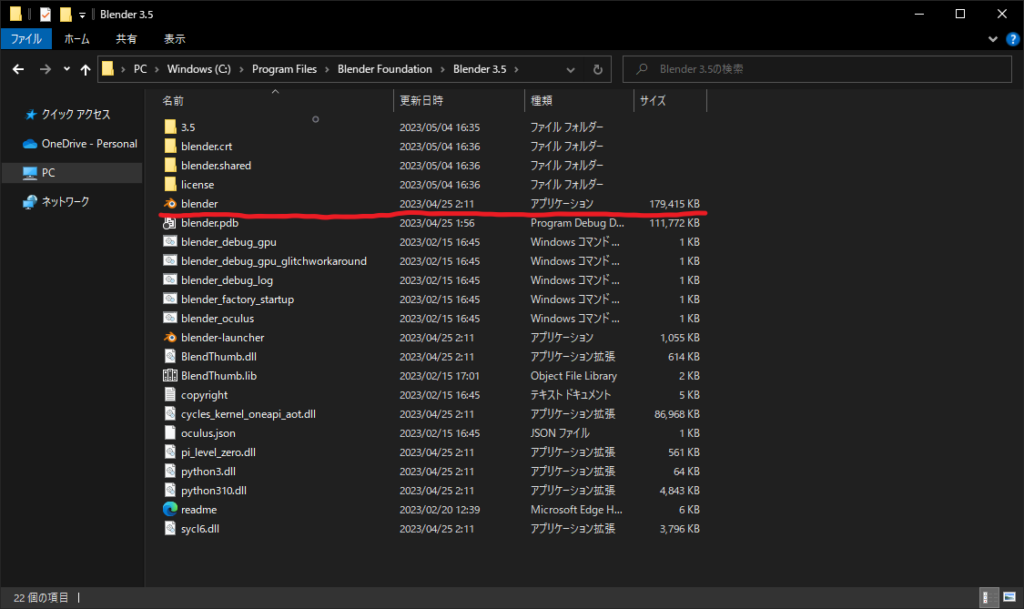This screenshot has height=609, width=1024.
Task: Select the pi_level_zero.dll file name
Action: (x=218, y=452)
